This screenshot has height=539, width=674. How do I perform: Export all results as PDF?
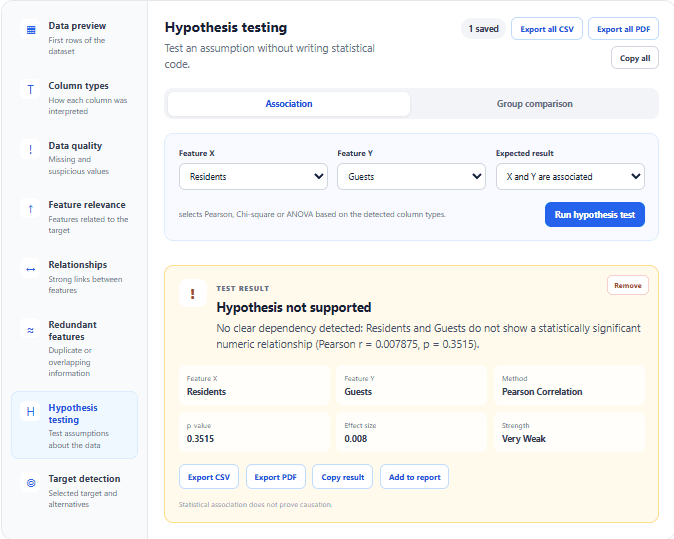click(x=623, y=29)
